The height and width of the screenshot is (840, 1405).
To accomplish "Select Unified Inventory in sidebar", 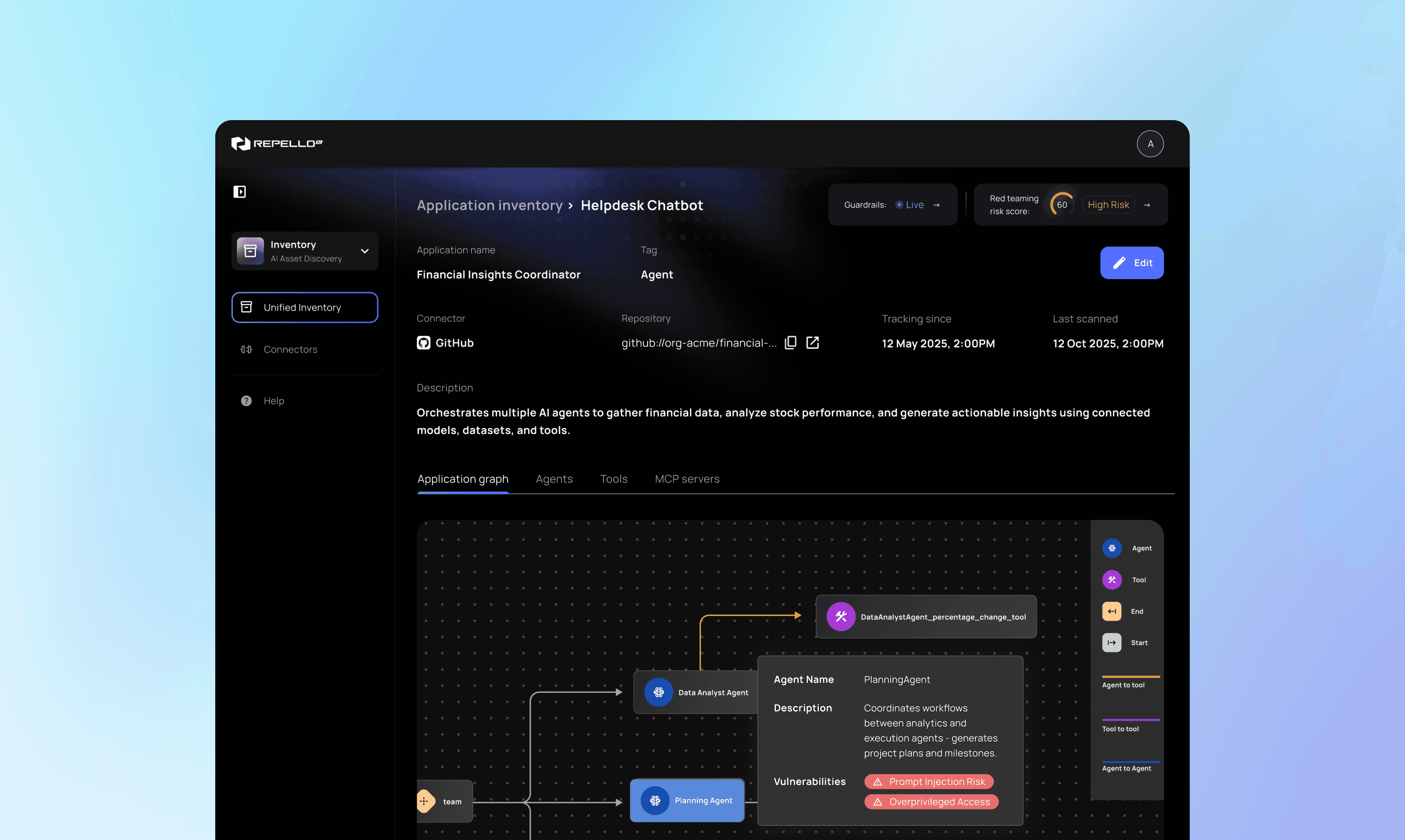I will pyautogui.click(x=305, y=307).
